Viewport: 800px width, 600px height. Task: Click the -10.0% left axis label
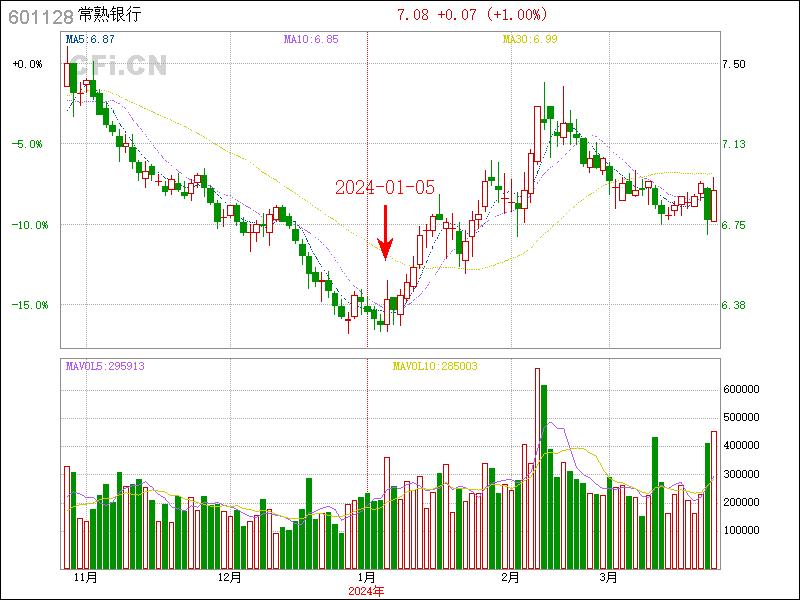tap(30, 225)
